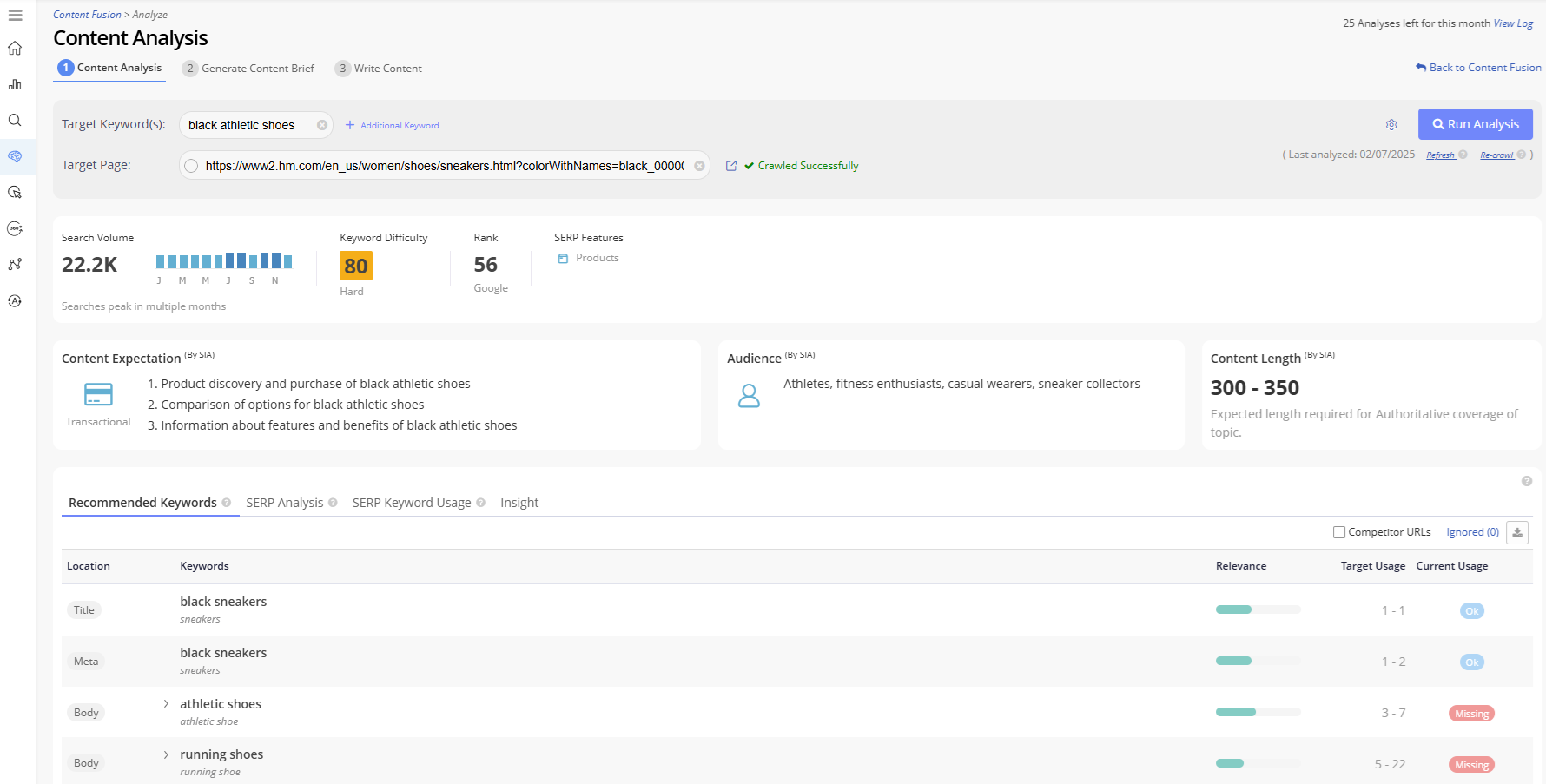Add an Additional Keyword
Screen dimensions: 1546x784
[393, 126]
